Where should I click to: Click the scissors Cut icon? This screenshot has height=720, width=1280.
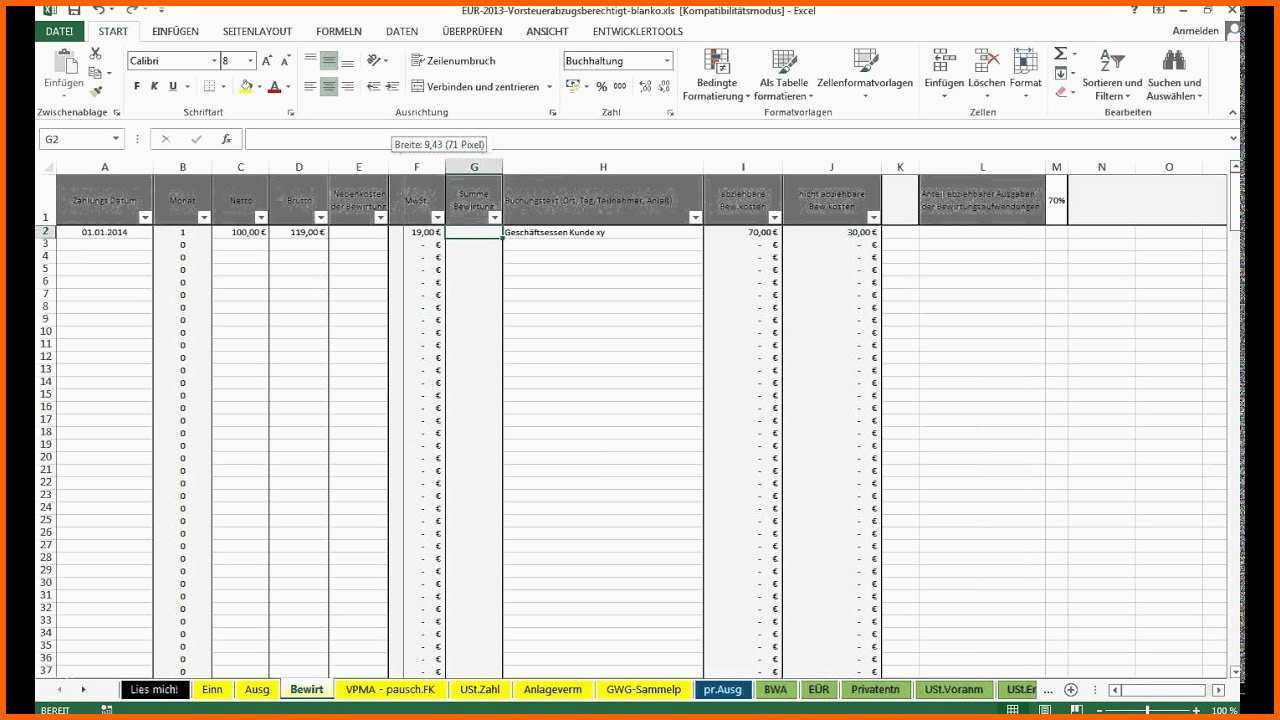point(96,54)
